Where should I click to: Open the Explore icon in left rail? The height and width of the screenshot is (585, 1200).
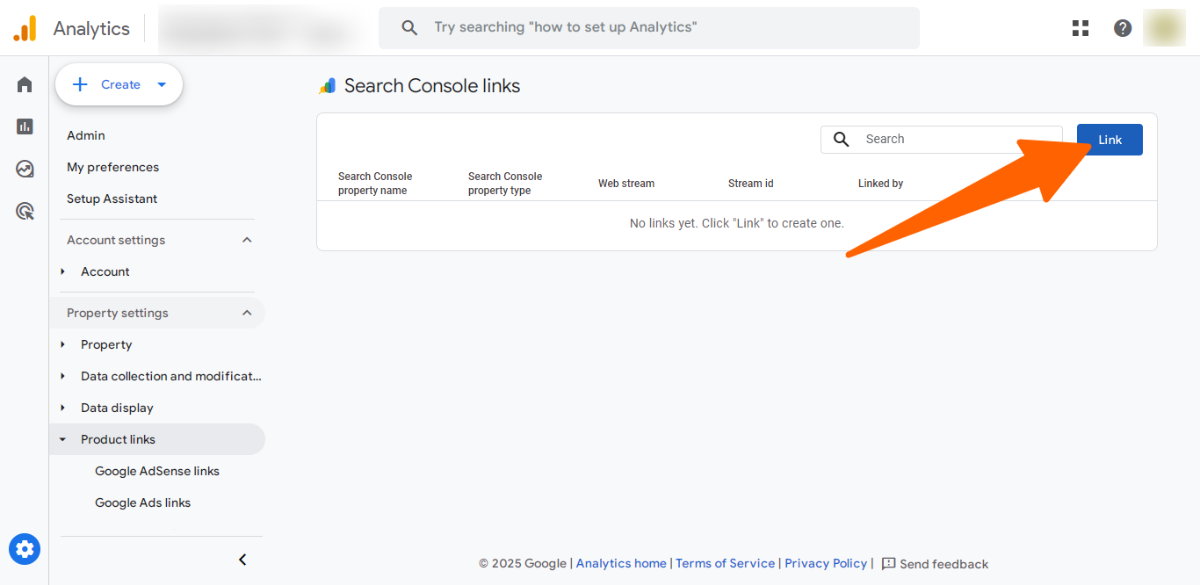(25, 169)
